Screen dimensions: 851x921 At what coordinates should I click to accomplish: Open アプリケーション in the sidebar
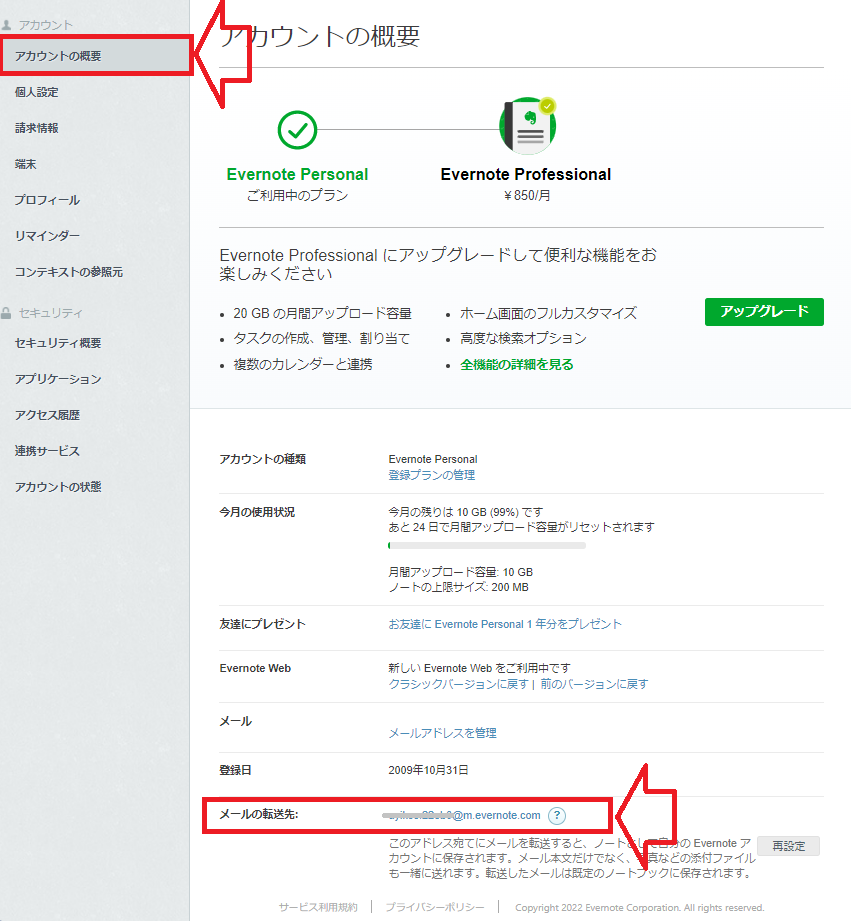point(58,379)
